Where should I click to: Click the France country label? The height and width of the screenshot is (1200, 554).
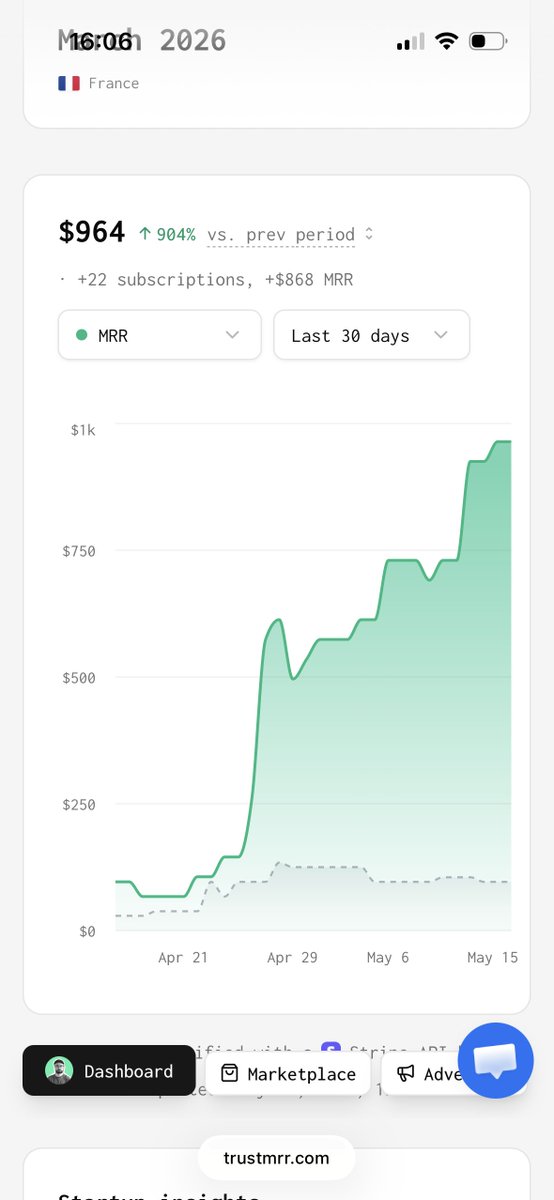pyautogui.click(x=114, y=83)
